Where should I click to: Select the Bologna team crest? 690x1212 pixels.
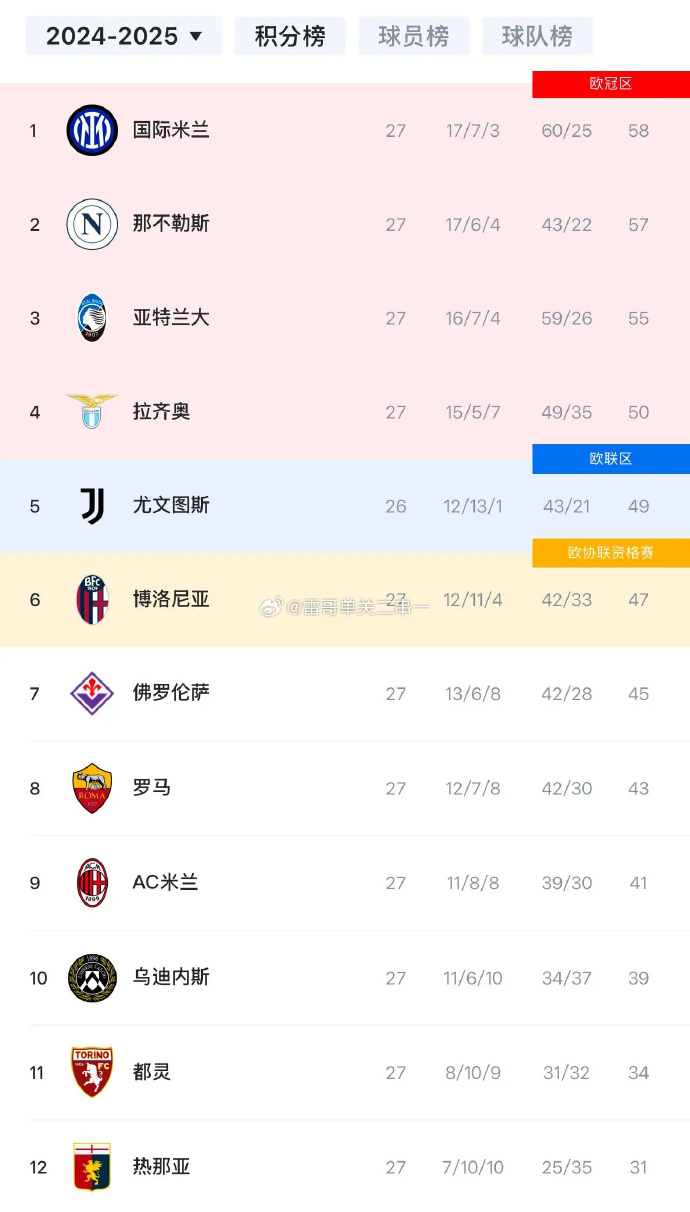click(92, 600)
